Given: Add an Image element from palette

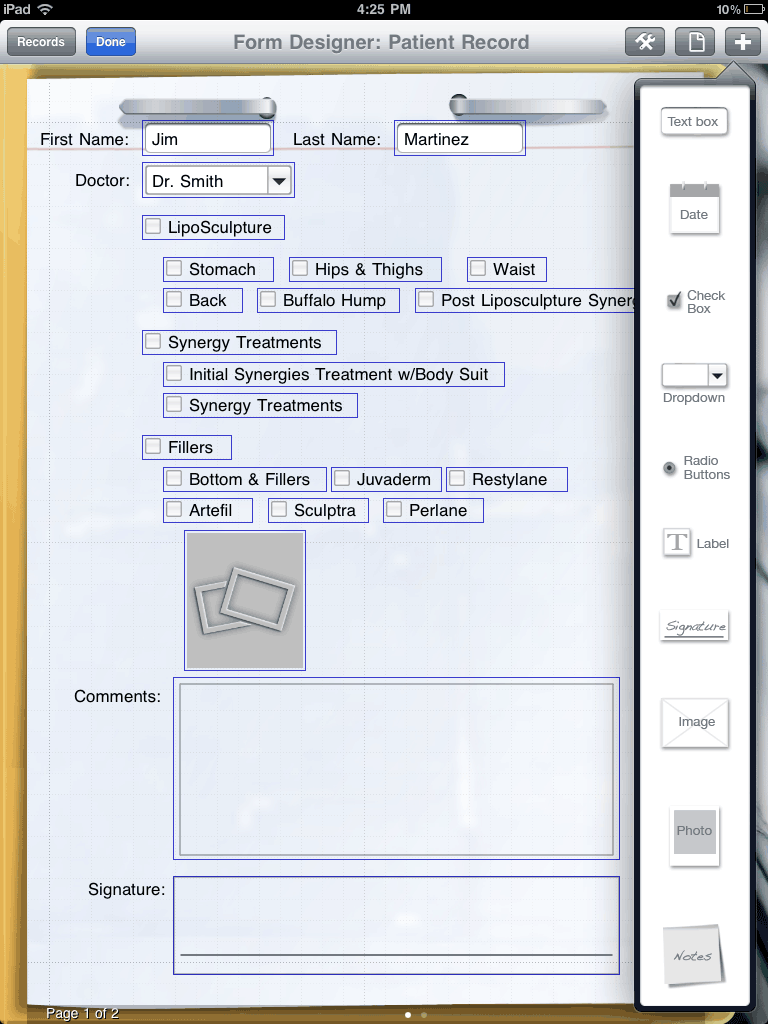Looking at the screenshot, I should (695, 722).
